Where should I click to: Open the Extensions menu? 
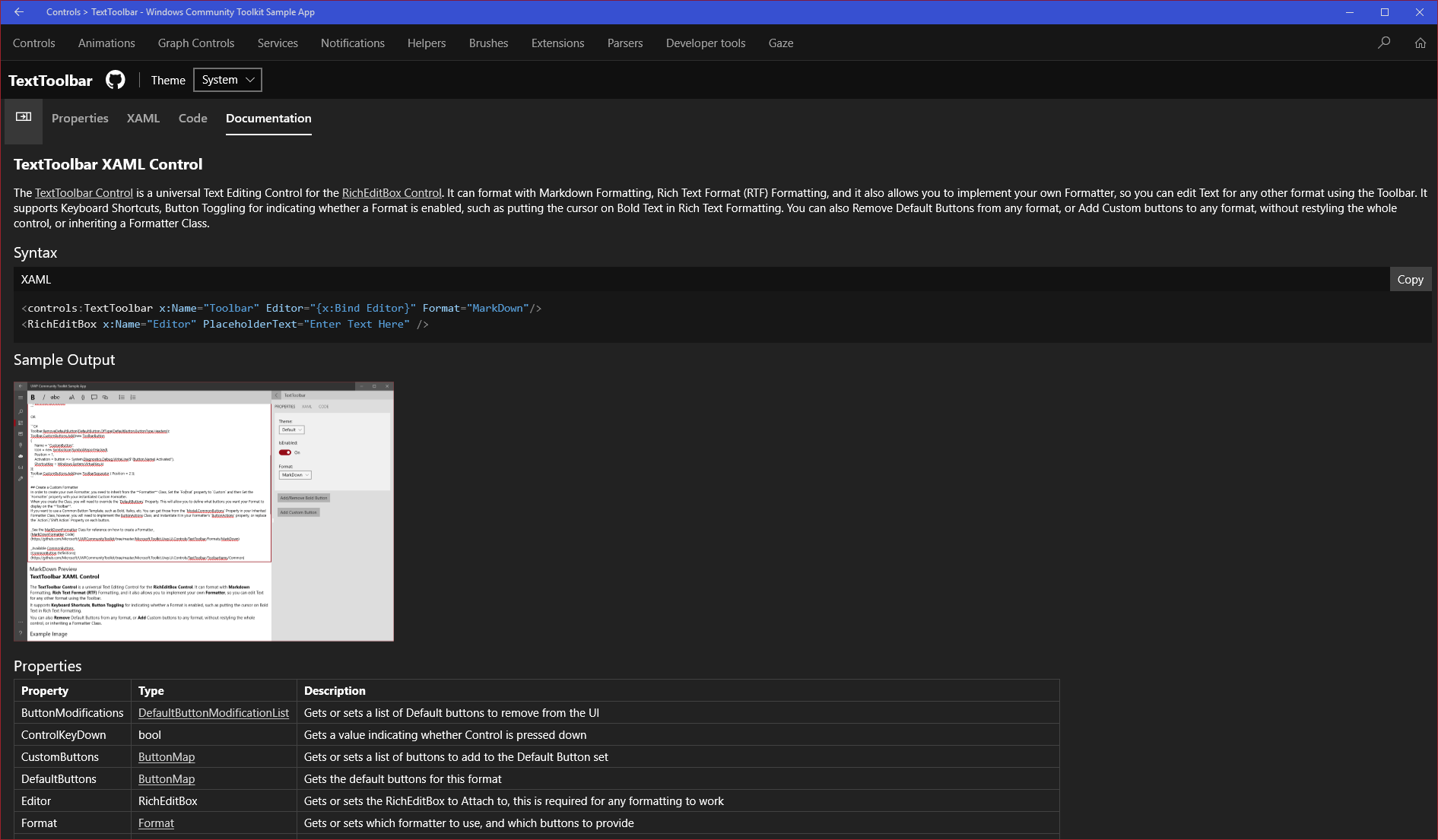pyautogui.click(x=558, y=43)
